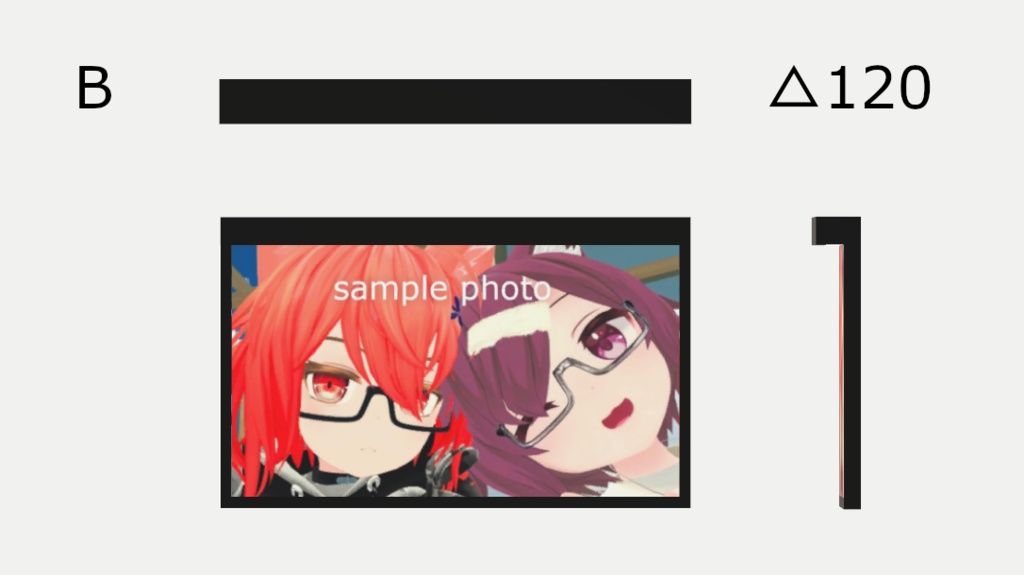Viewport: 1024px width, 575px height.
Task: Click the number 120 text
Action: [x=879, y=88]
